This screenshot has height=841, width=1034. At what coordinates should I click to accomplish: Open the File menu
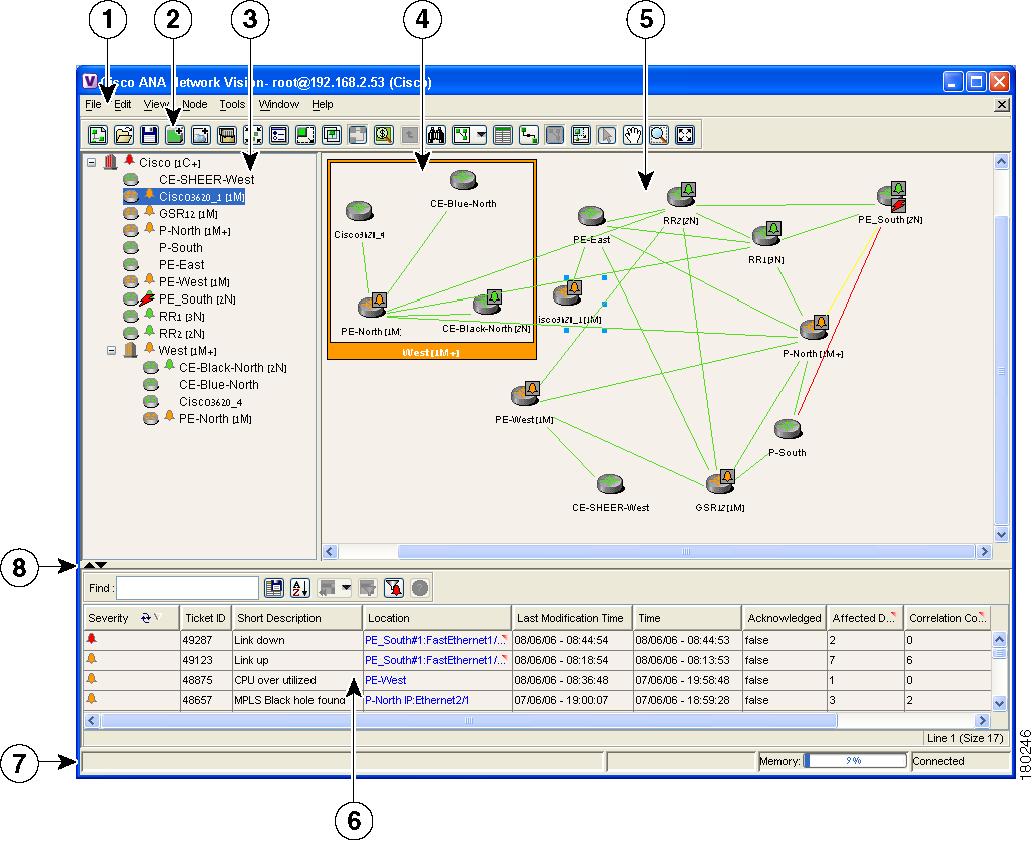coord(94,104)
